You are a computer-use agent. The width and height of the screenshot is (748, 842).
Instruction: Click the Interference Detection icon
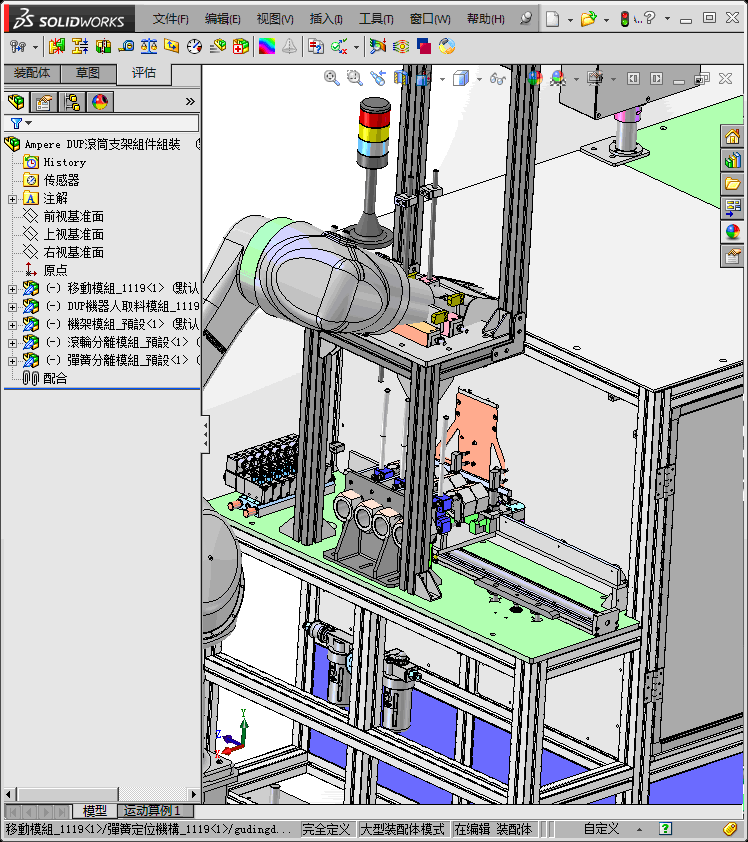click(56, 47)
